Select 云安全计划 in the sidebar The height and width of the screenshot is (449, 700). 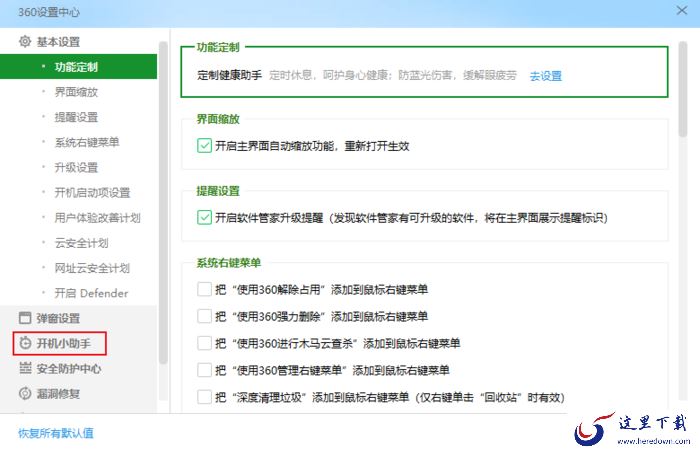click(81, 243)
